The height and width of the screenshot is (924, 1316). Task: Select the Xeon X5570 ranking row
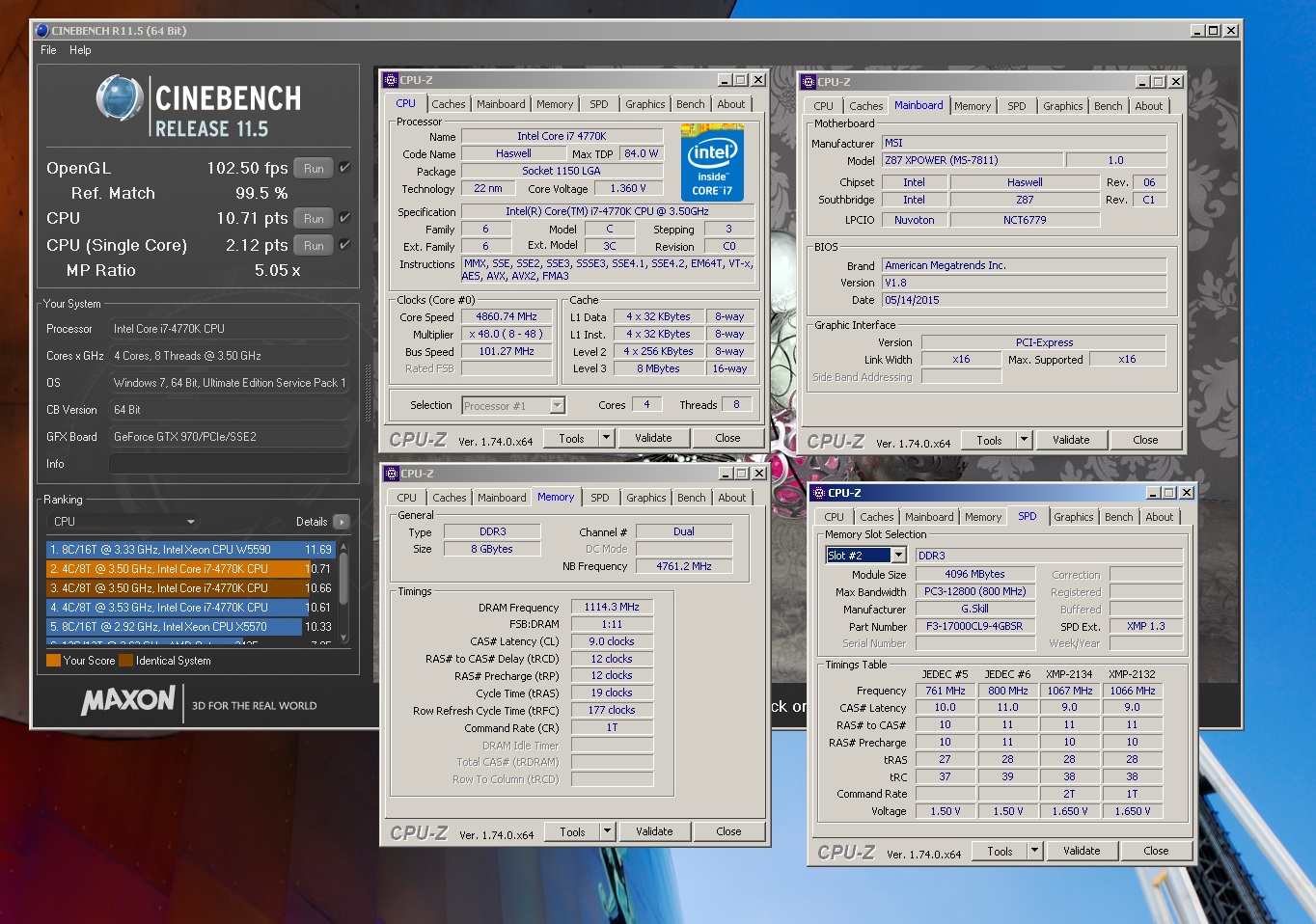pos(189,627)
